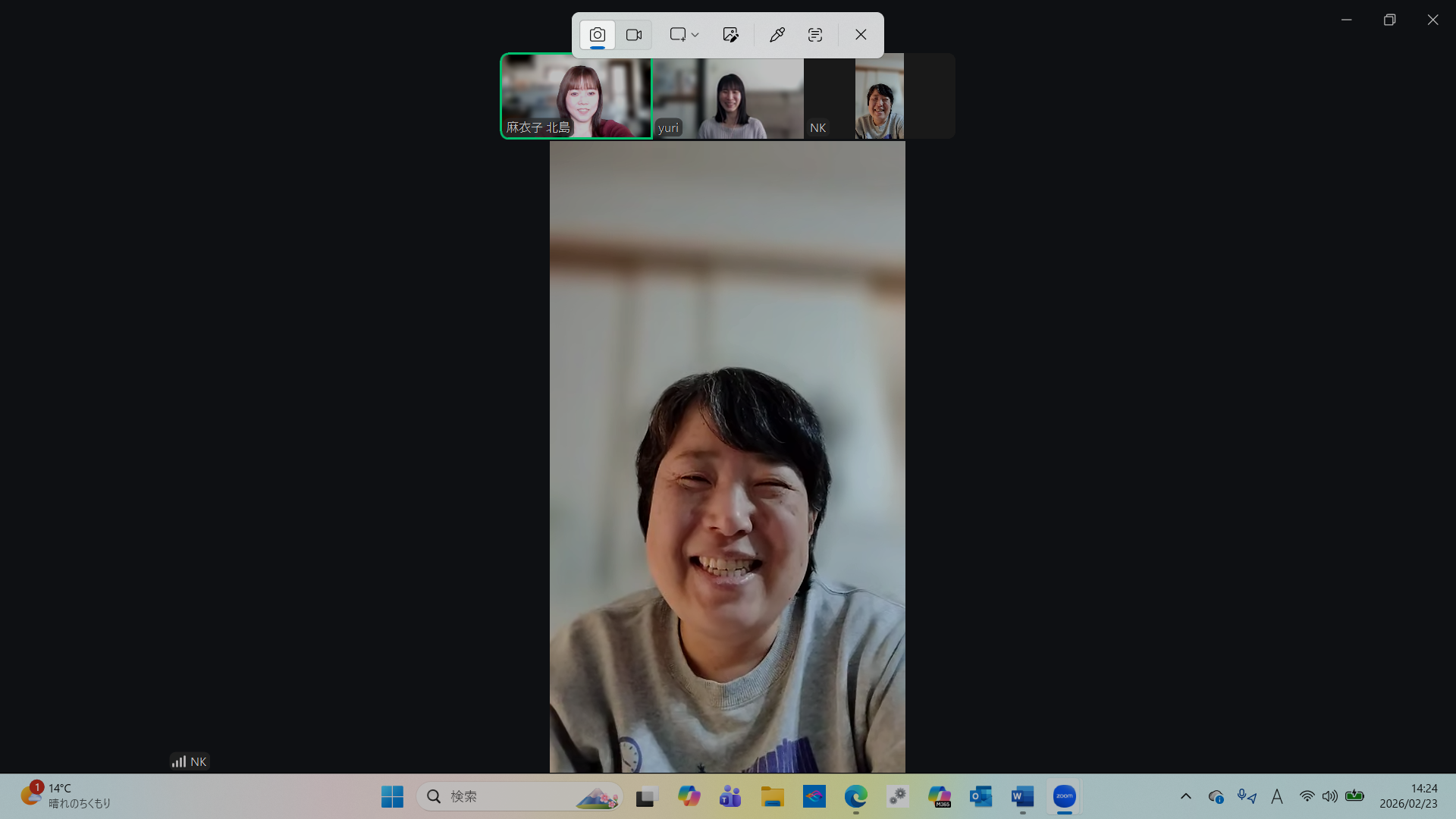
Task: Close the Snipping Tool overlay
Action: click(x=861, y=35)
